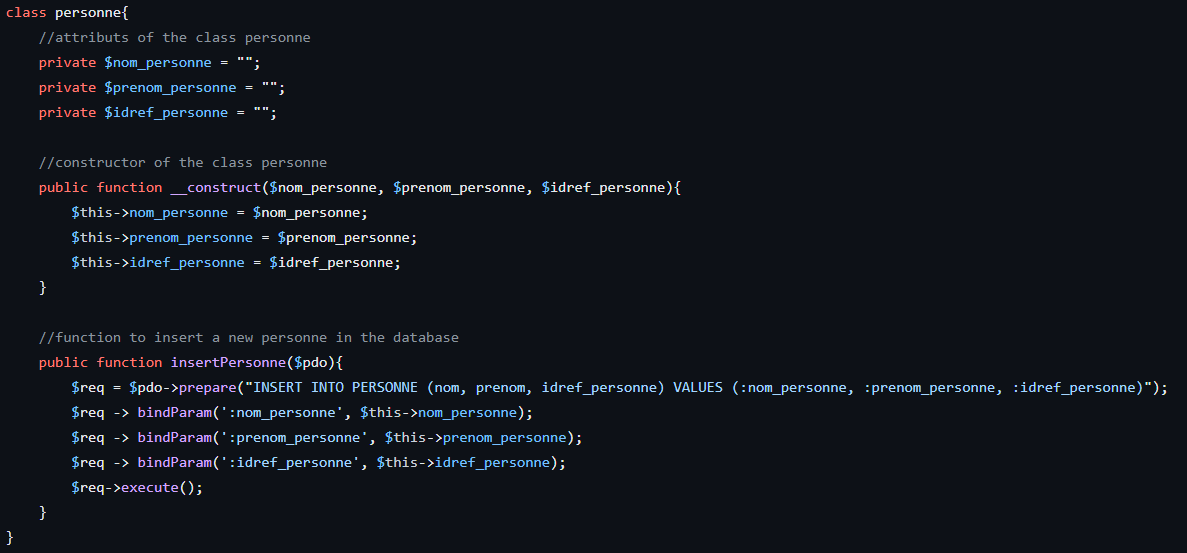Click the insert a new personne comment
The width and height of the screenshot is (1187, 553).
[249, 337]
